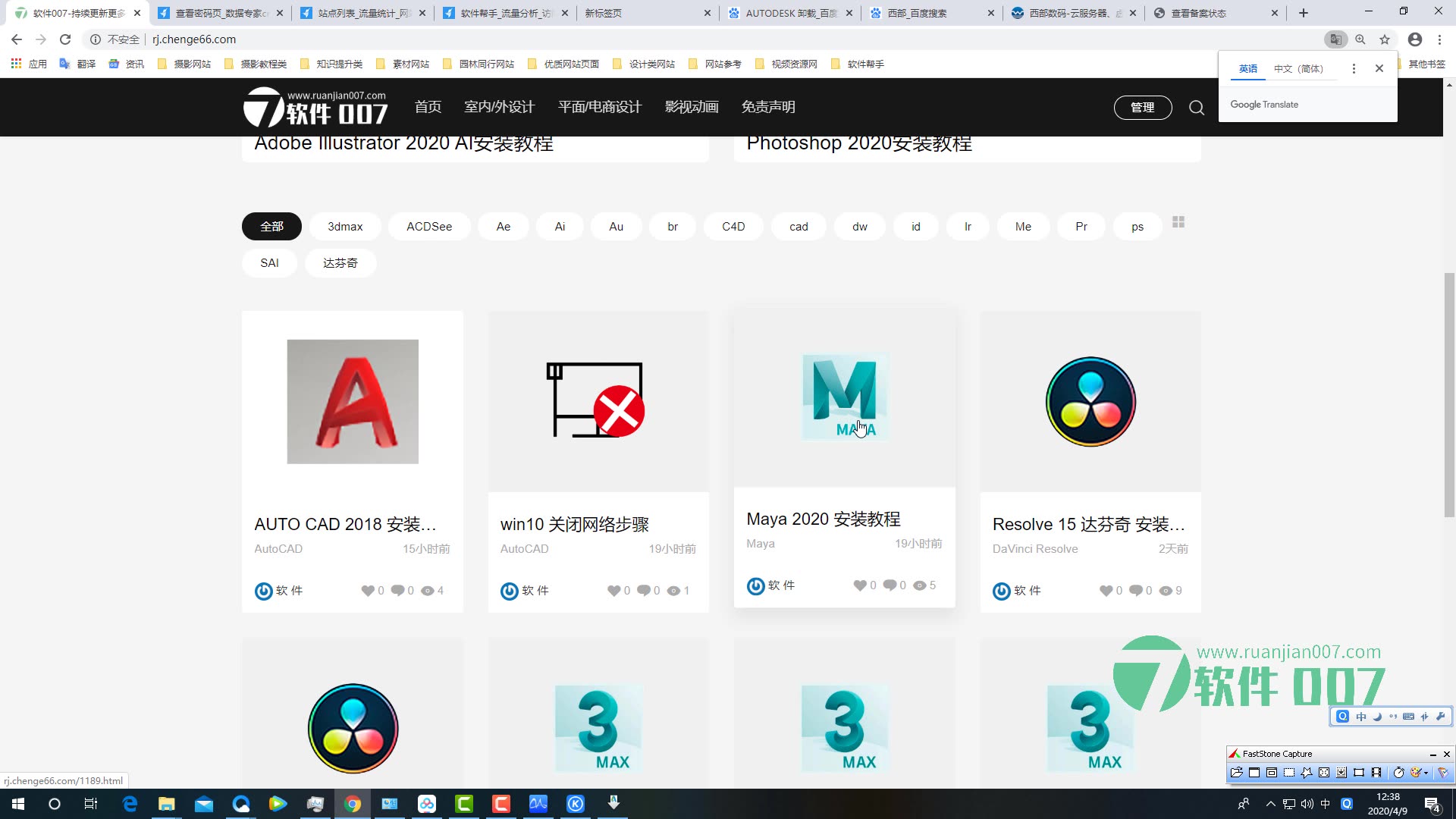Open Google Translate options three-dot menu
This screenshot has height=819, width=1456.
pyautogui.click(x=1354, y=68)
